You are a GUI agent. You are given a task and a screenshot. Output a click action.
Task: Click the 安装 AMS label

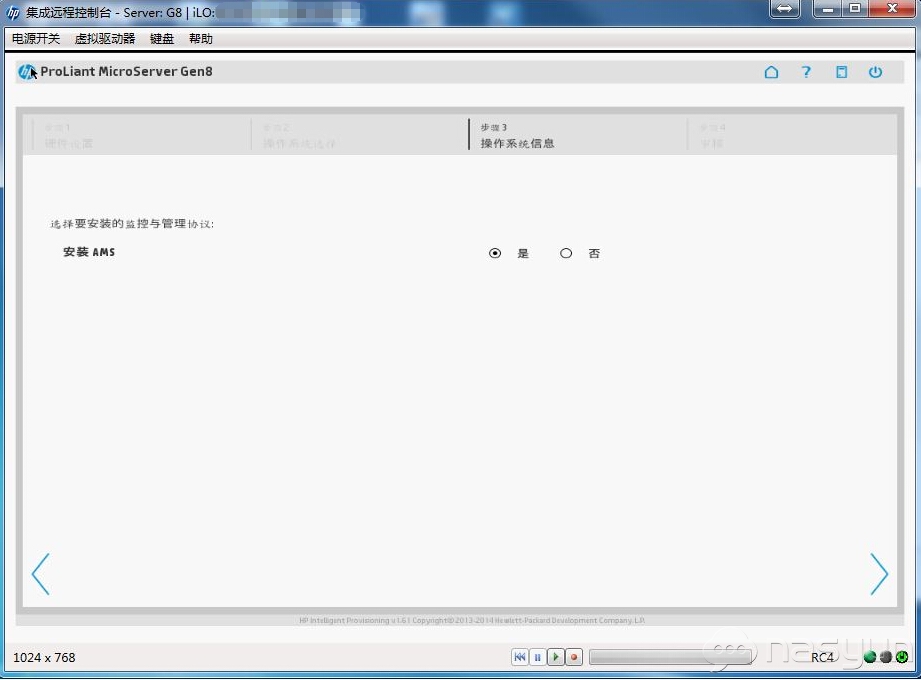[89, 252]
